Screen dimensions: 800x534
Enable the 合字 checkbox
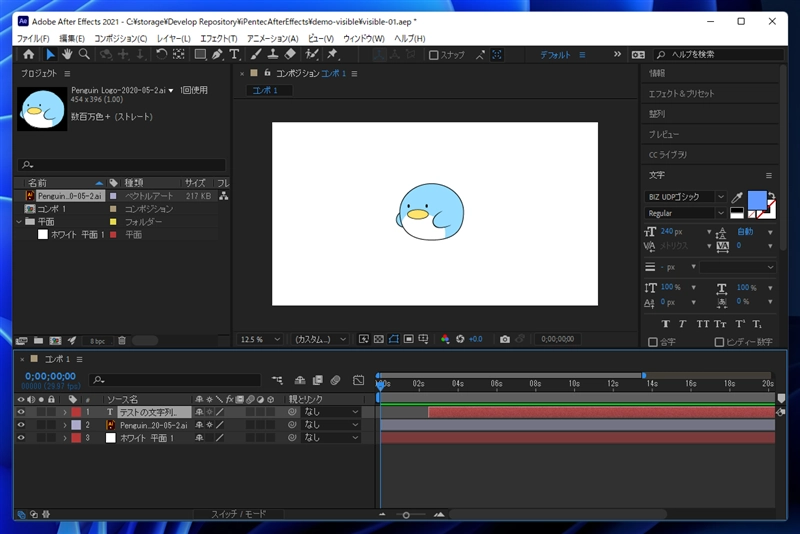click(653, 342)
